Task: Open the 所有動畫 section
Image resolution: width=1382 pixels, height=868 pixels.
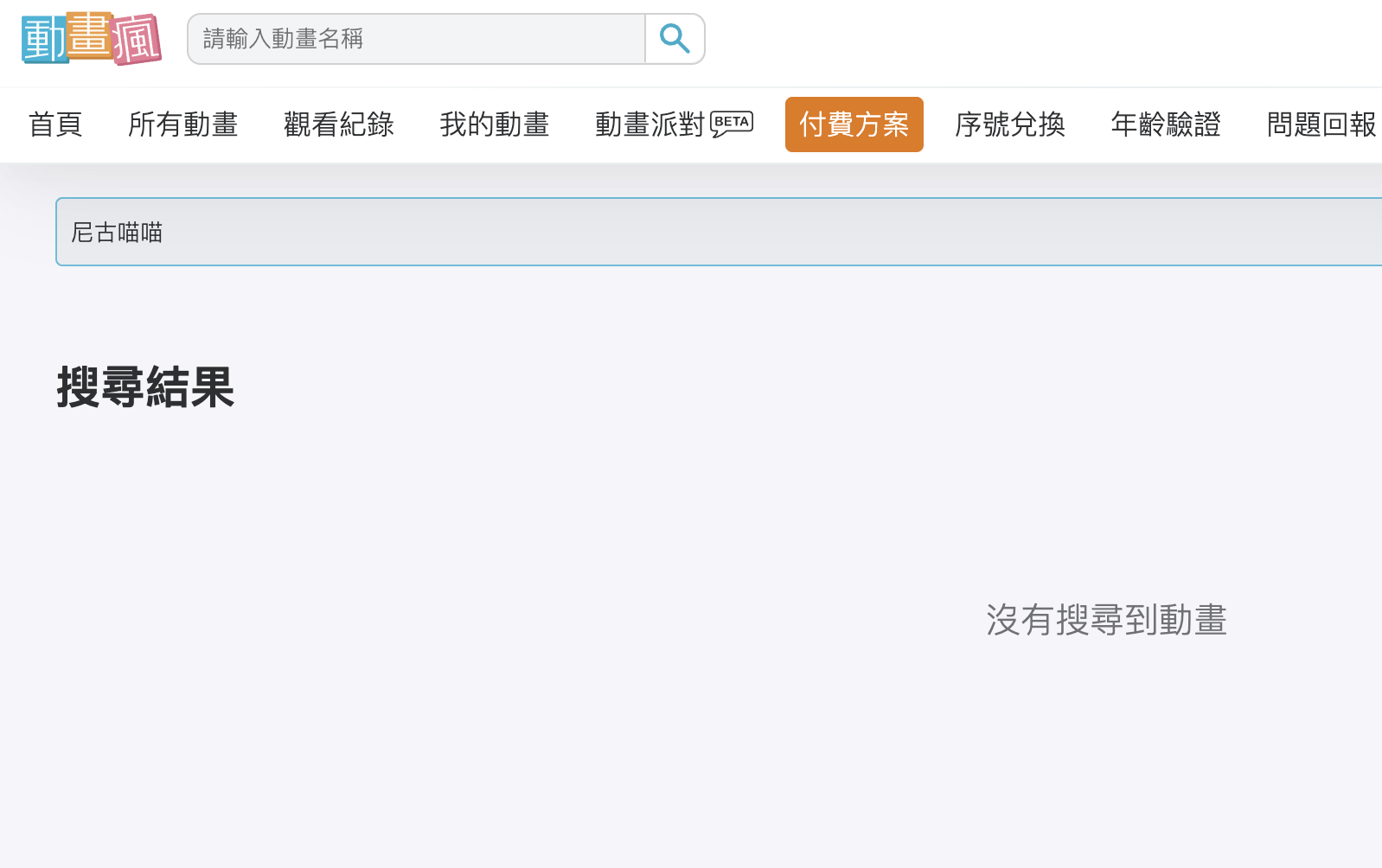Action: click(183, 124)
